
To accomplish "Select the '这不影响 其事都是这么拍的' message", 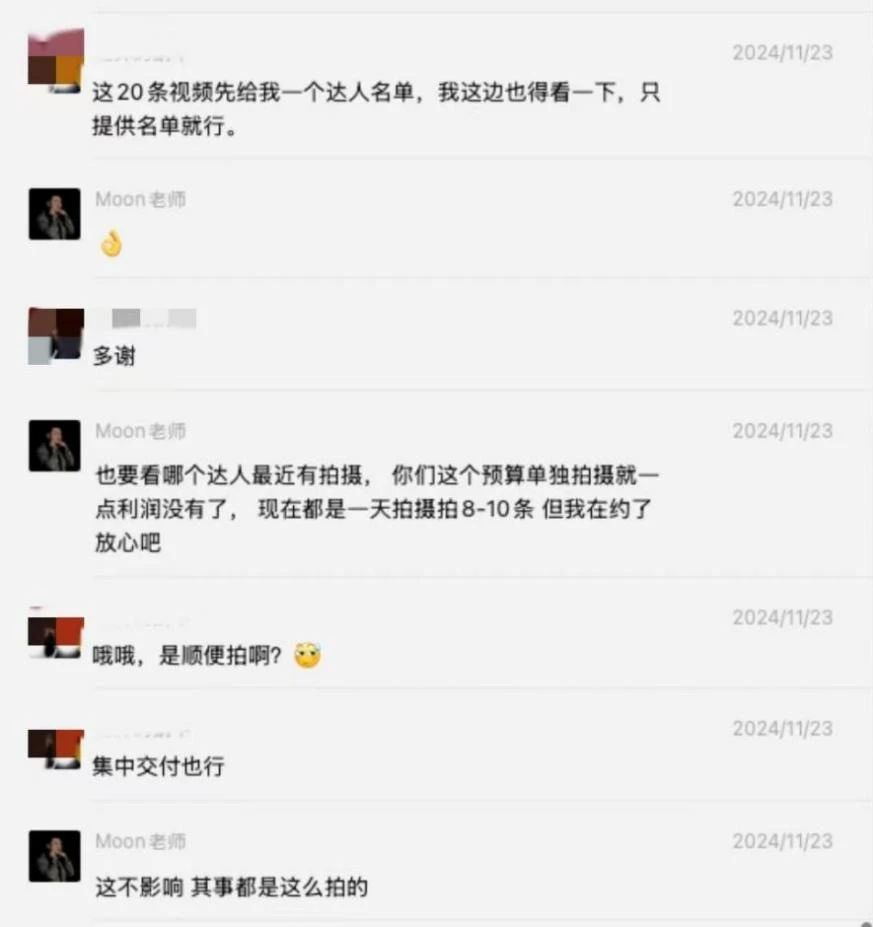I will [232, 887].
